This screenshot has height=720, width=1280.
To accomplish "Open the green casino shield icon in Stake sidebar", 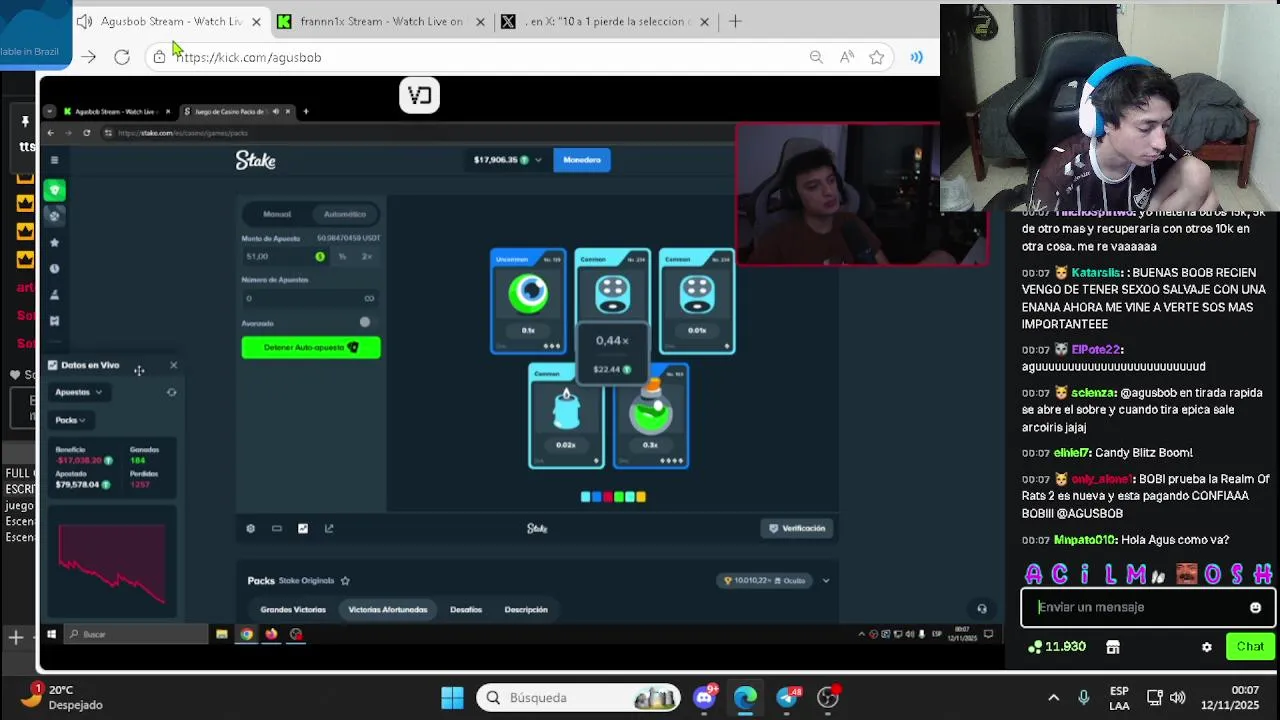I will (55, 190).
